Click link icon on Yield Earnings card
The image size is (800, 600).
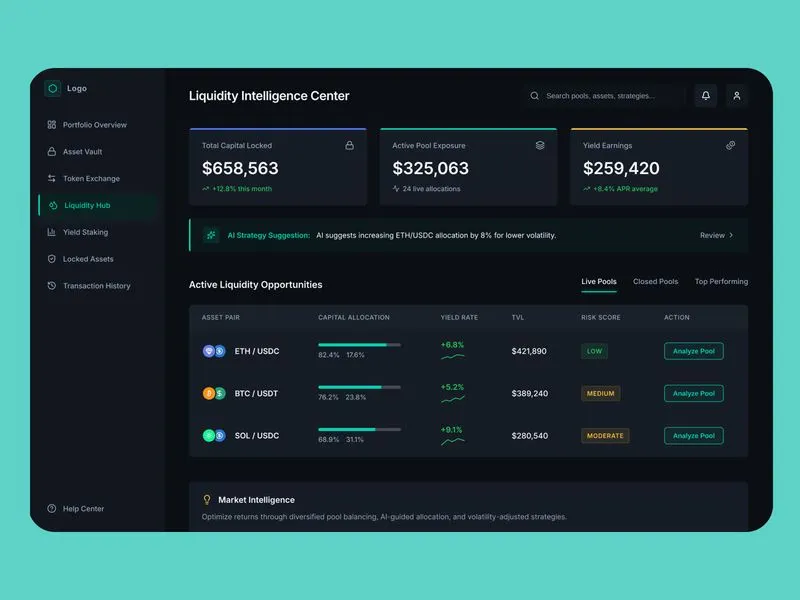[731, 145]
